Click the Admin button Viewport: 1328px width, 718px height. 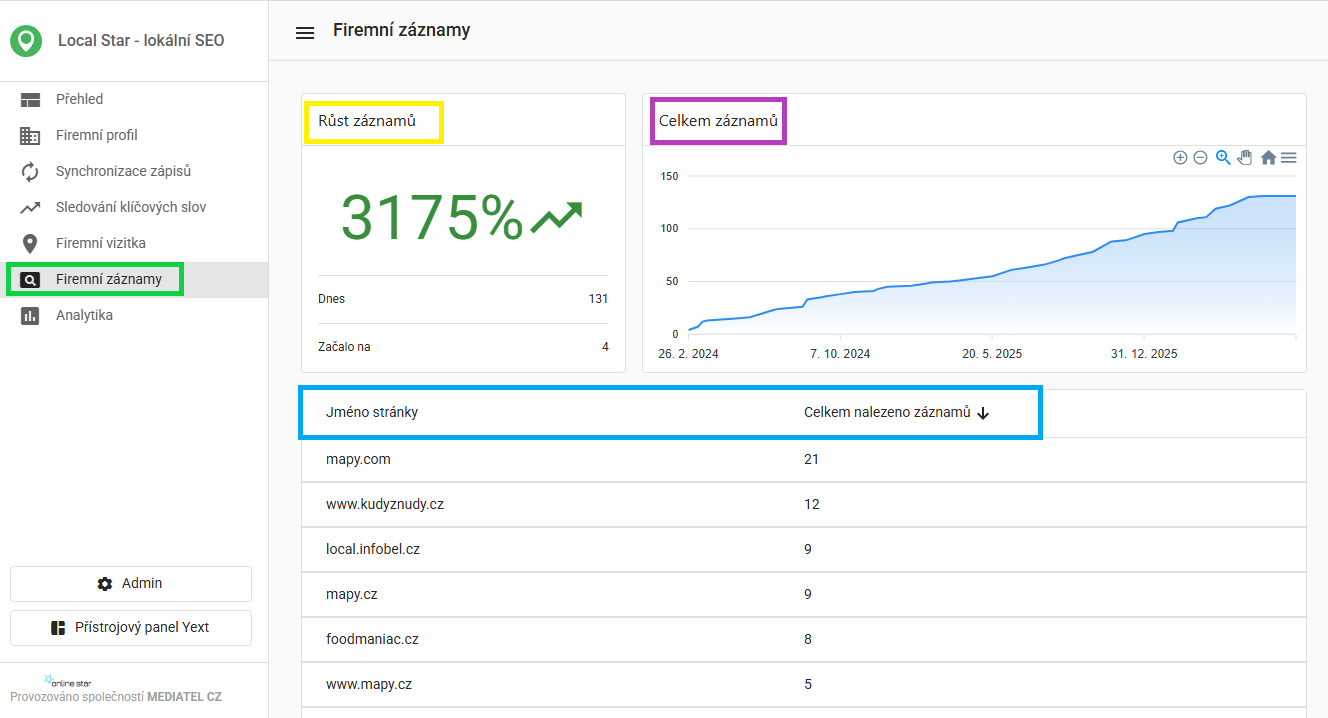pos(131,584)
